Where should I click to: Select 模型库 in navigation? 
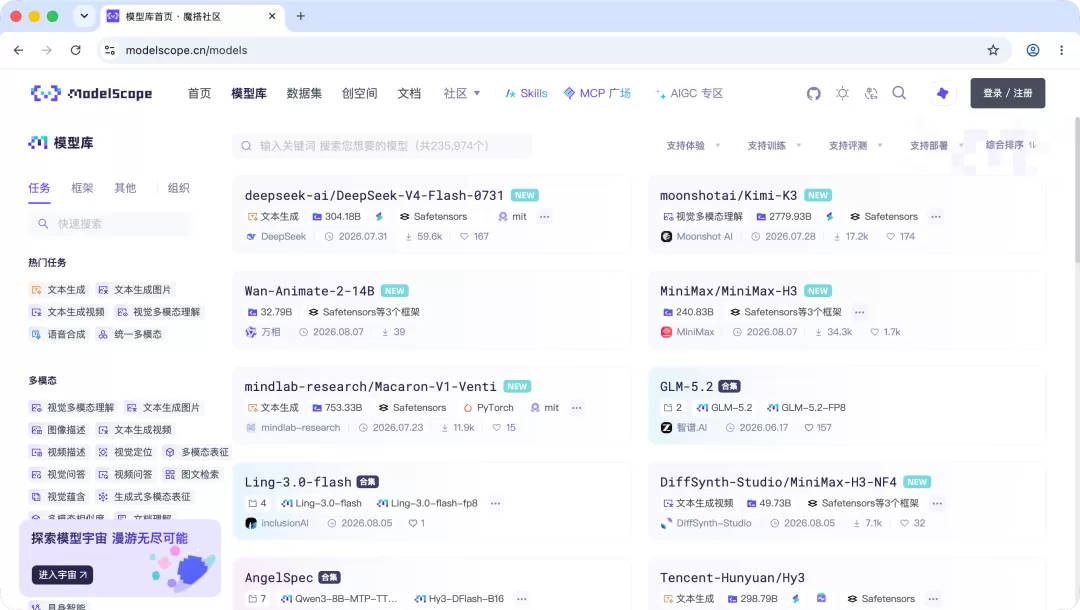tap(249, 93)
